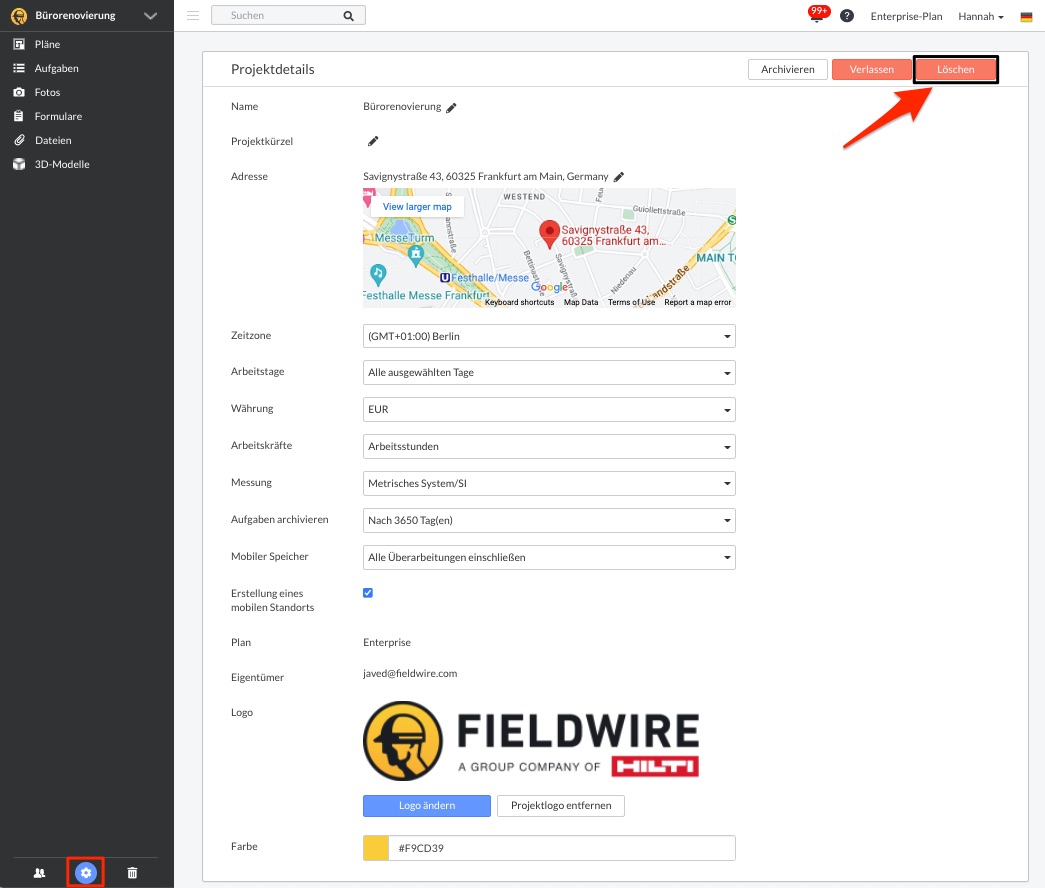Open the trash icon in bottom sidebar
The height and width of the screenshot is (888, 1045).
[x=132, y=873]
